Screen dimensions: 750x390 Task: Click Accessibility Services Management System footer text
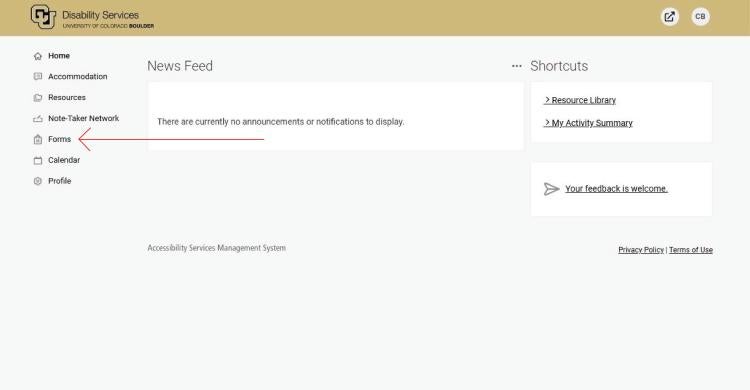click(217, 248)
